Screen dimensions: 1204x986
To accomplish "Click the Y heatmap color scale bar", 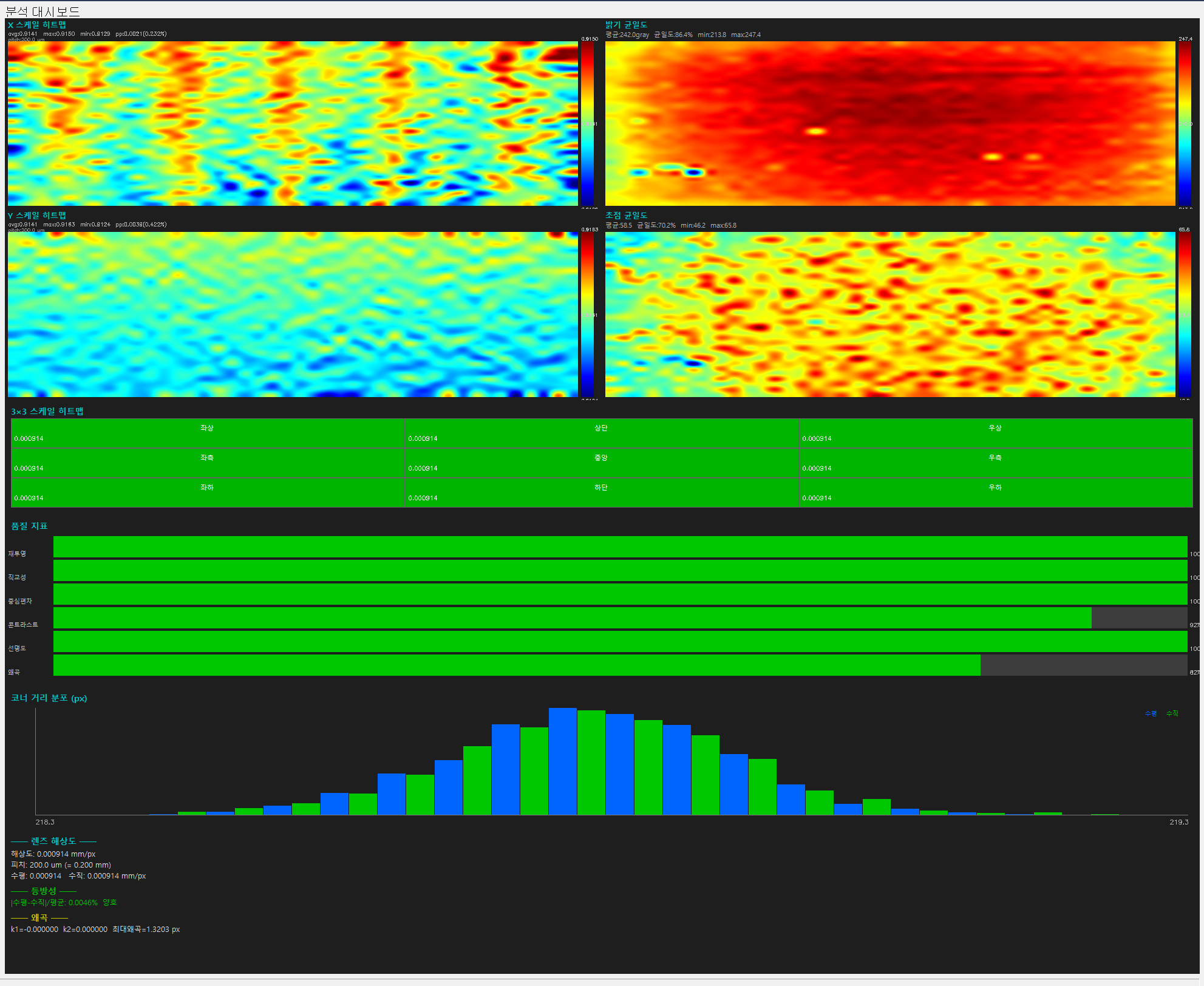I will 588,314.
